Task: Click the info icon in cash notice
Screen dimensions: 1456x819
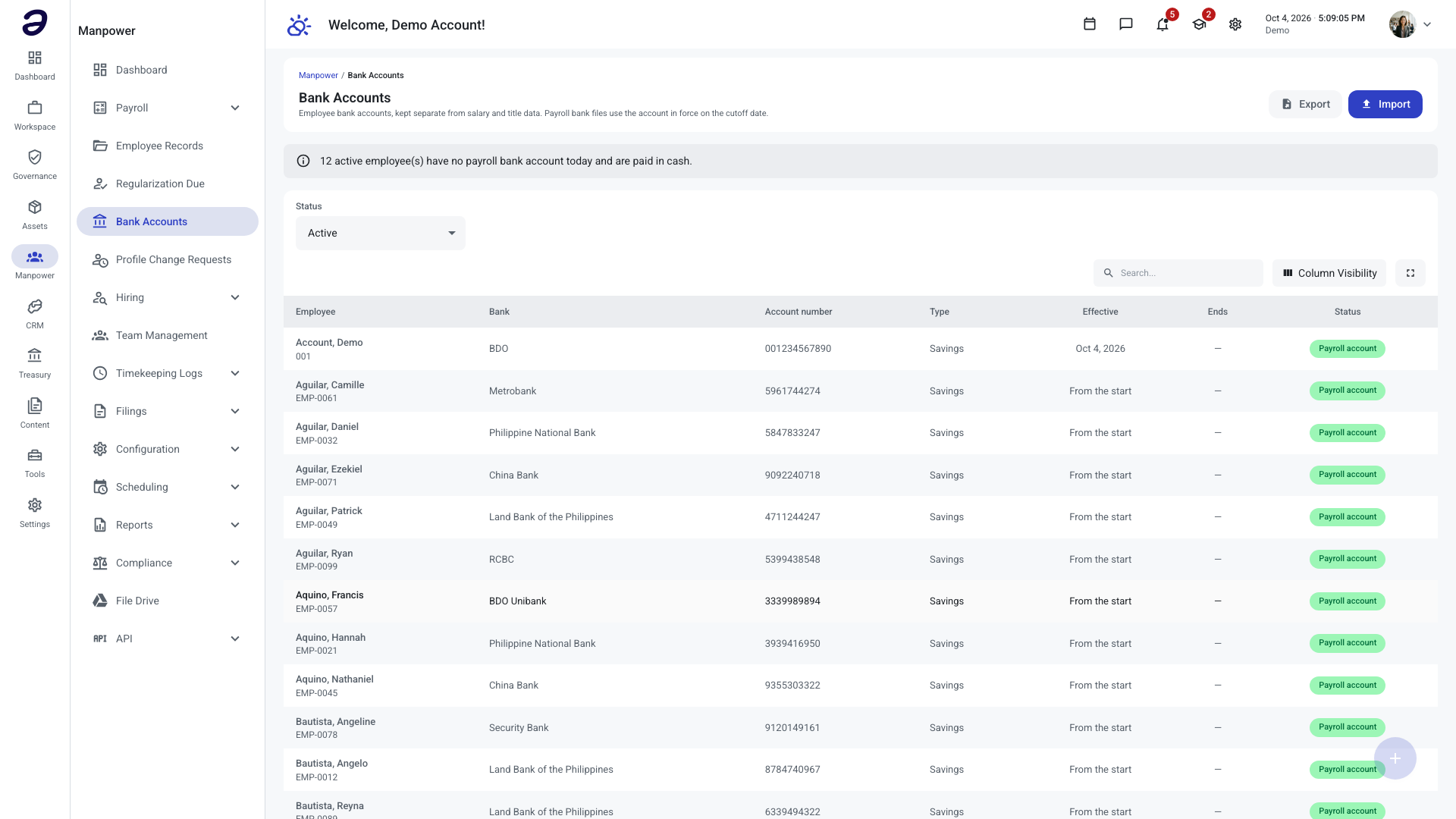Action: [x=303, y=161]
